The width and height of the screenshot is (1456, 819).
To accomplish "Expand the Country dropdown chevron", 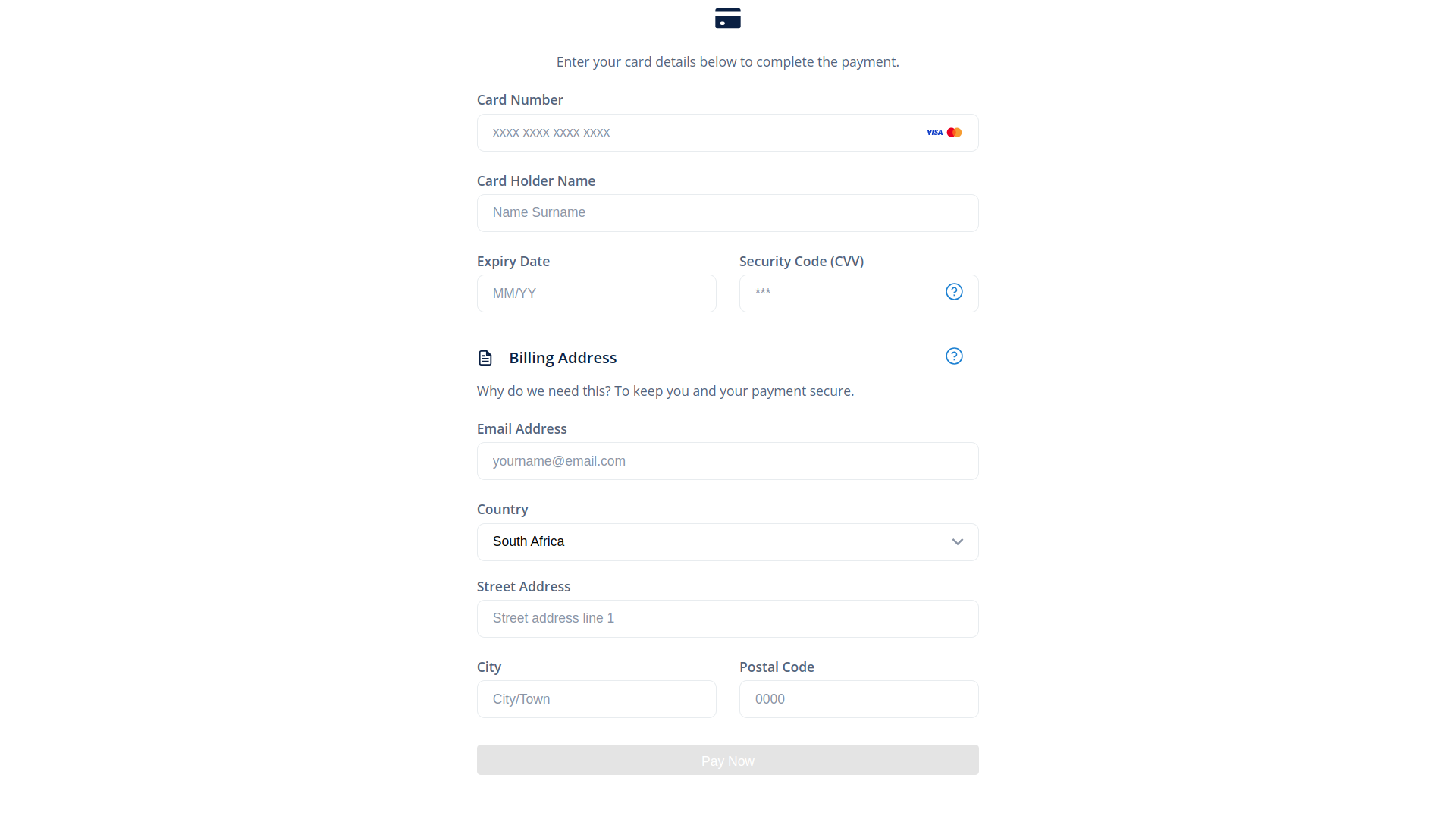I will [957, 542].
